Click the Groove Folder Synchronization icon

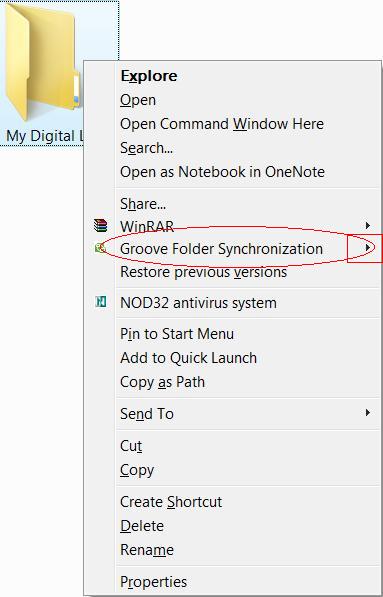coord(100,248)
